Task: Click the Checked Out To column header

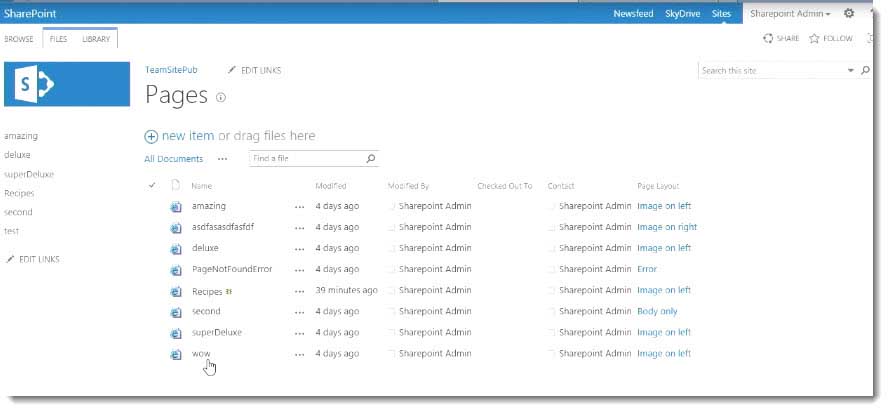Action: pyautogui.click(x=505, y=186)
